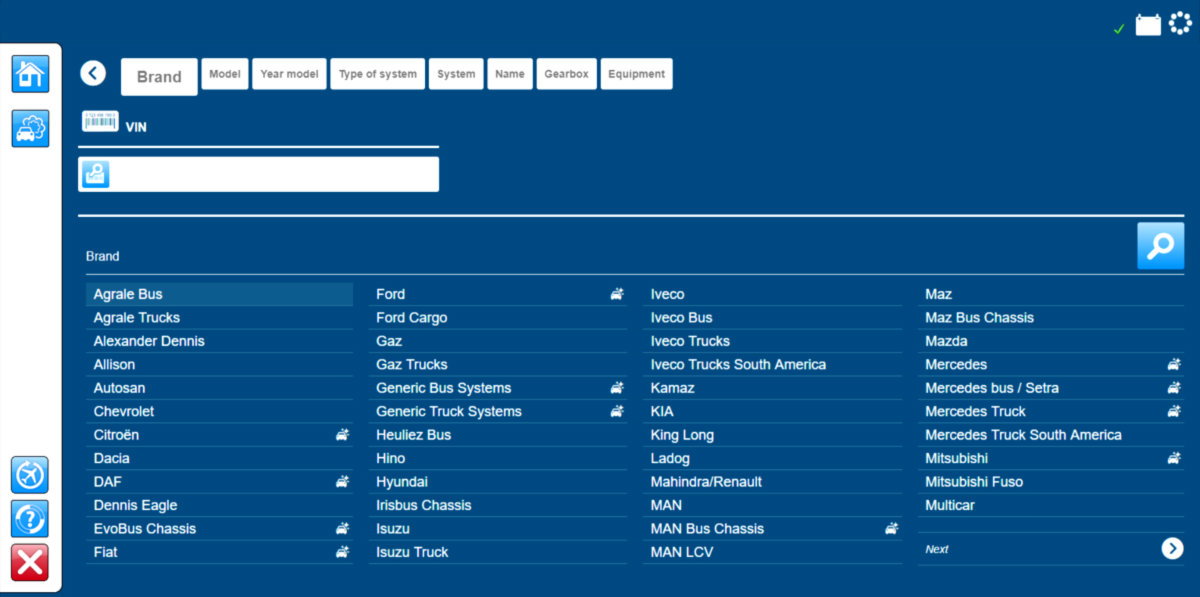This screenshot has width=1200, height=597.
Task: Click the battery status icon
Action: click(x=1148, y=25)
